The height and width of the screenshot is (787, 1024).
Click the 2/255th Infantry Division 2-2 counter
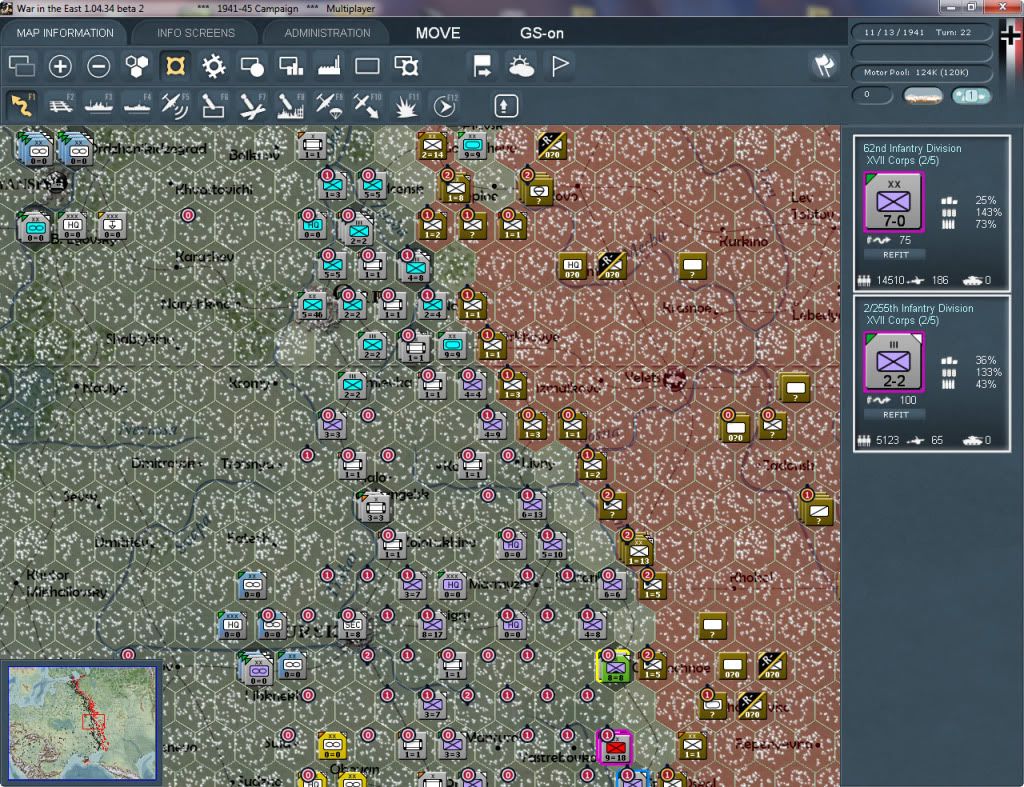pyautogui.click(x=893, y=362)
